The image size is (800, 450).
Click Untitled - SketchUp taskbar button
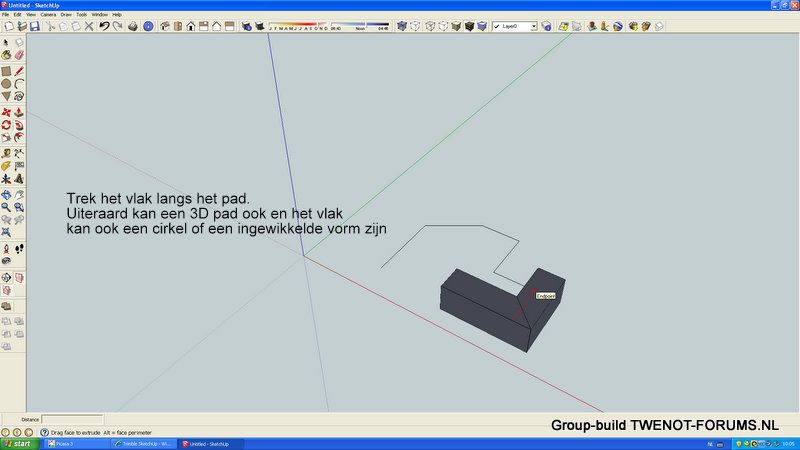pyautogui.click(x=211, y=444)
